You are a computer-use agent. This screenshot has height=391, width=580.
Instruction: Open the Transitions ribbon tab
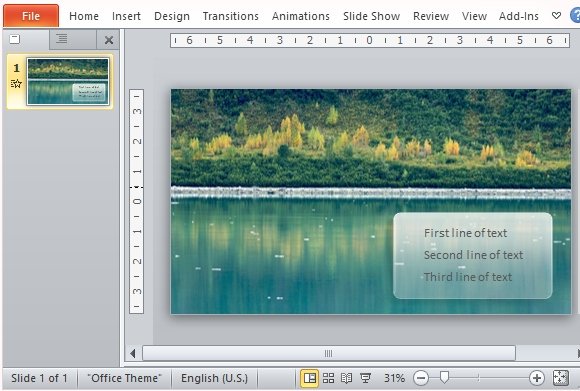pyautogui.click(x=230, y=16)
